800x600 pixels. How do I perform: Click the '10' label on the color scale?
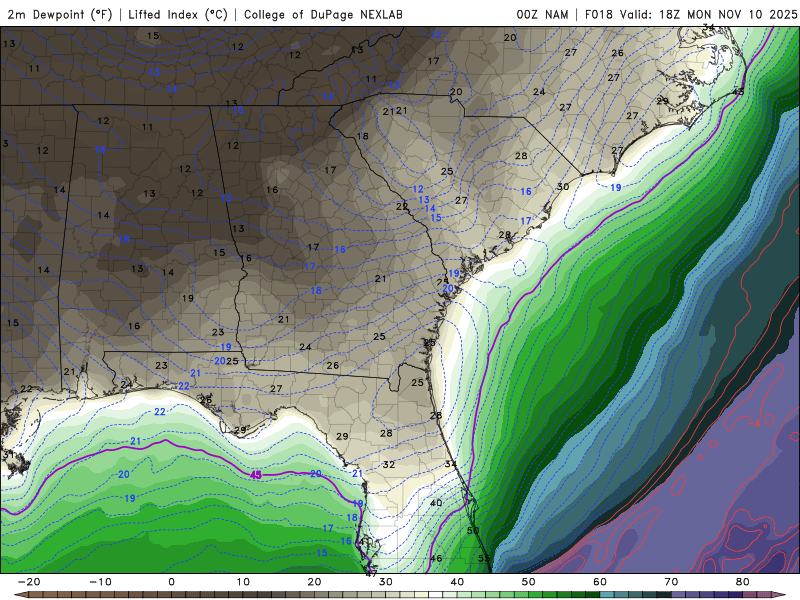243,582
